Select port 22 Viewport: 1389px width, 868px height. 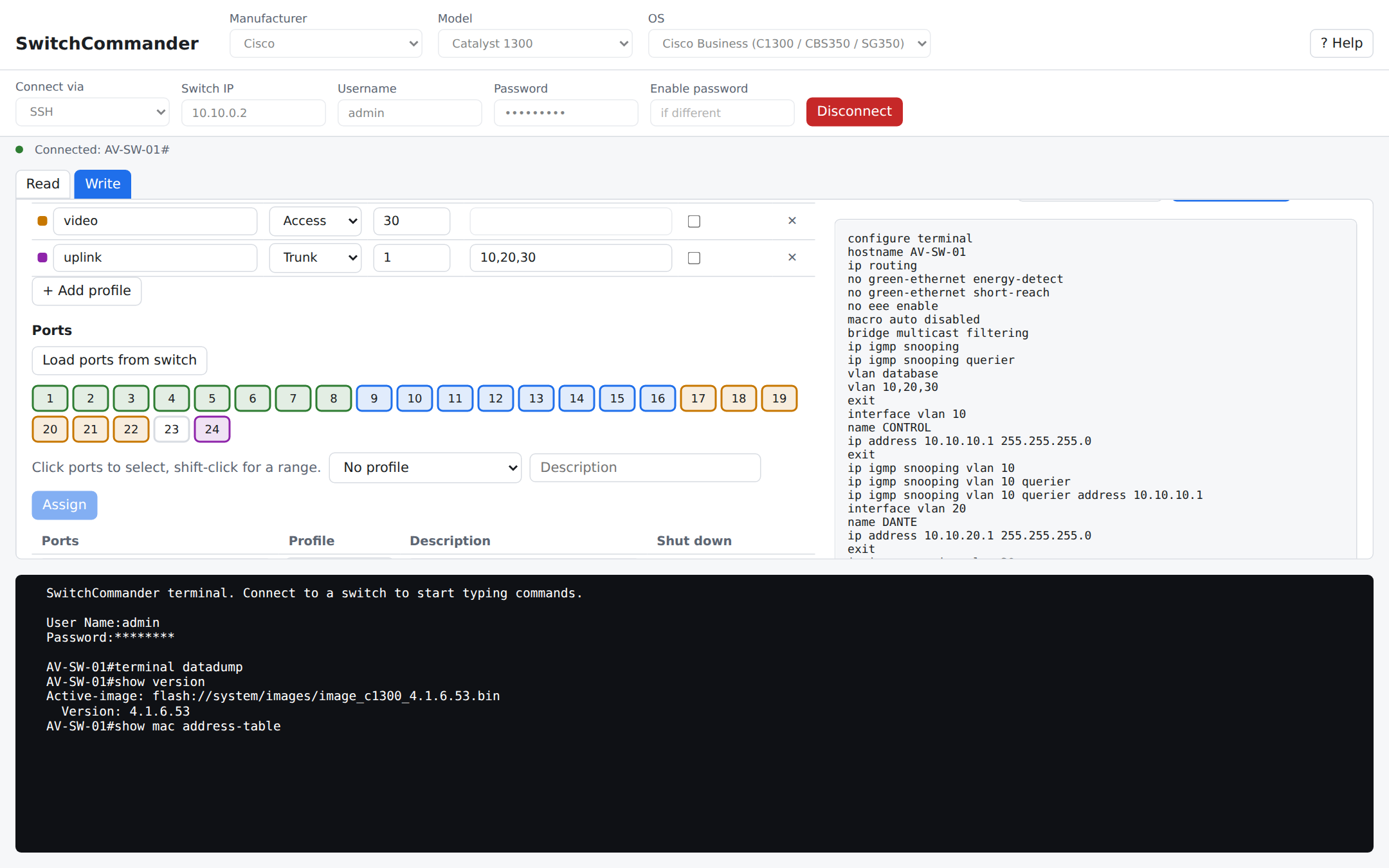click(131, 429)
